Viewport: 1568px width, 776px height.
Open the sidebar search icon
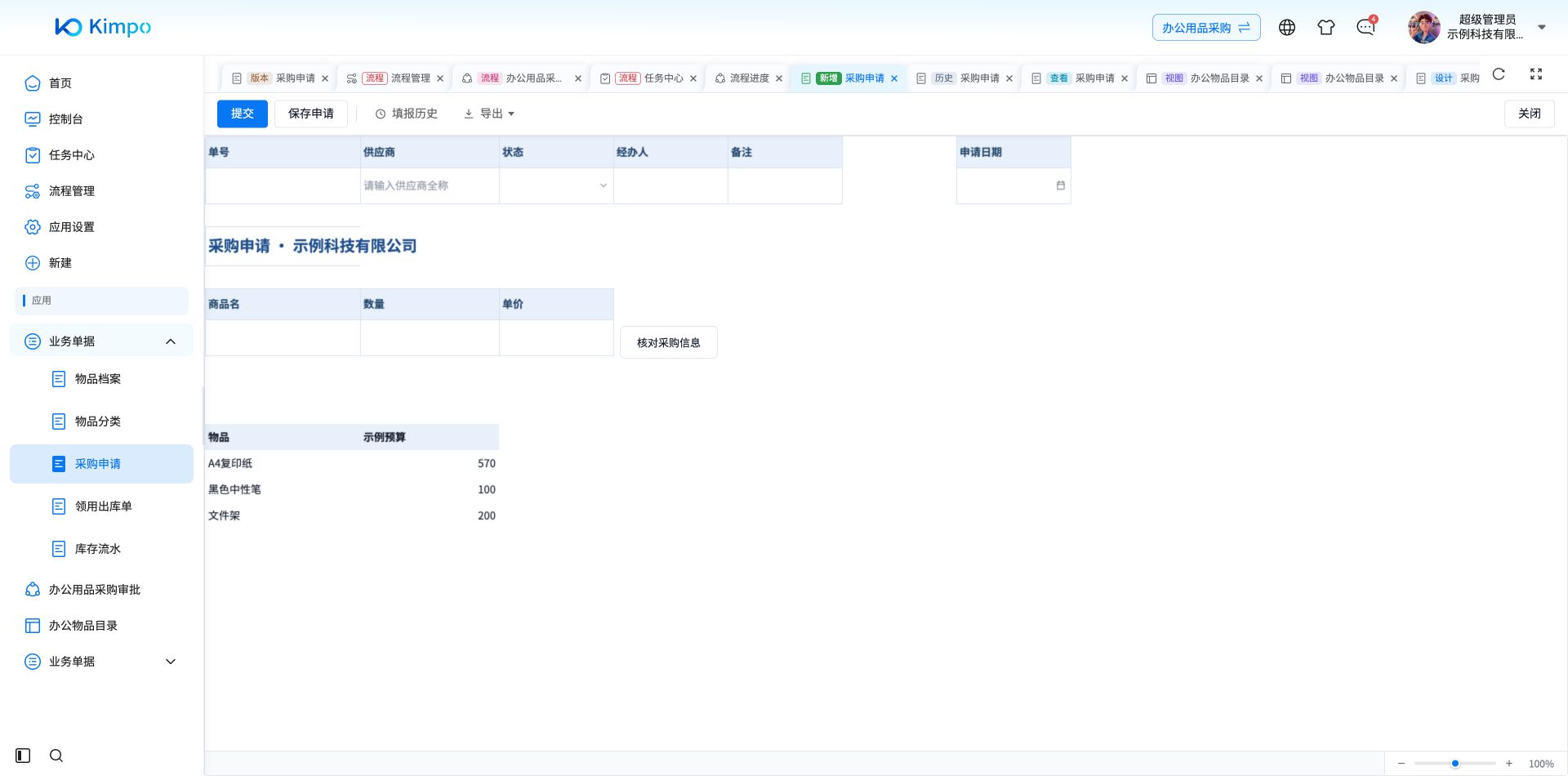(x=56, y=756)
